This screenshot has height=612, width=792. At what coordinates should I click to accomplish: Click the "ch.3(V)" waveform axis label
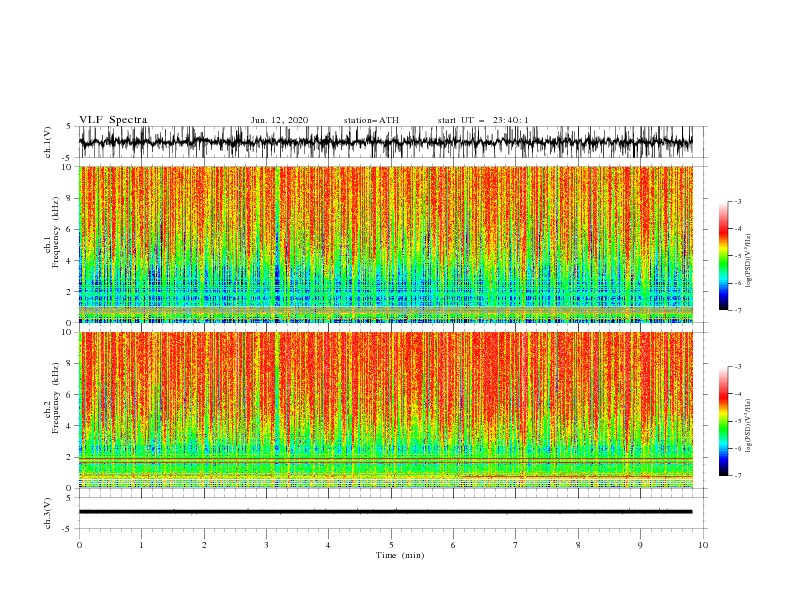coord(48,513)
